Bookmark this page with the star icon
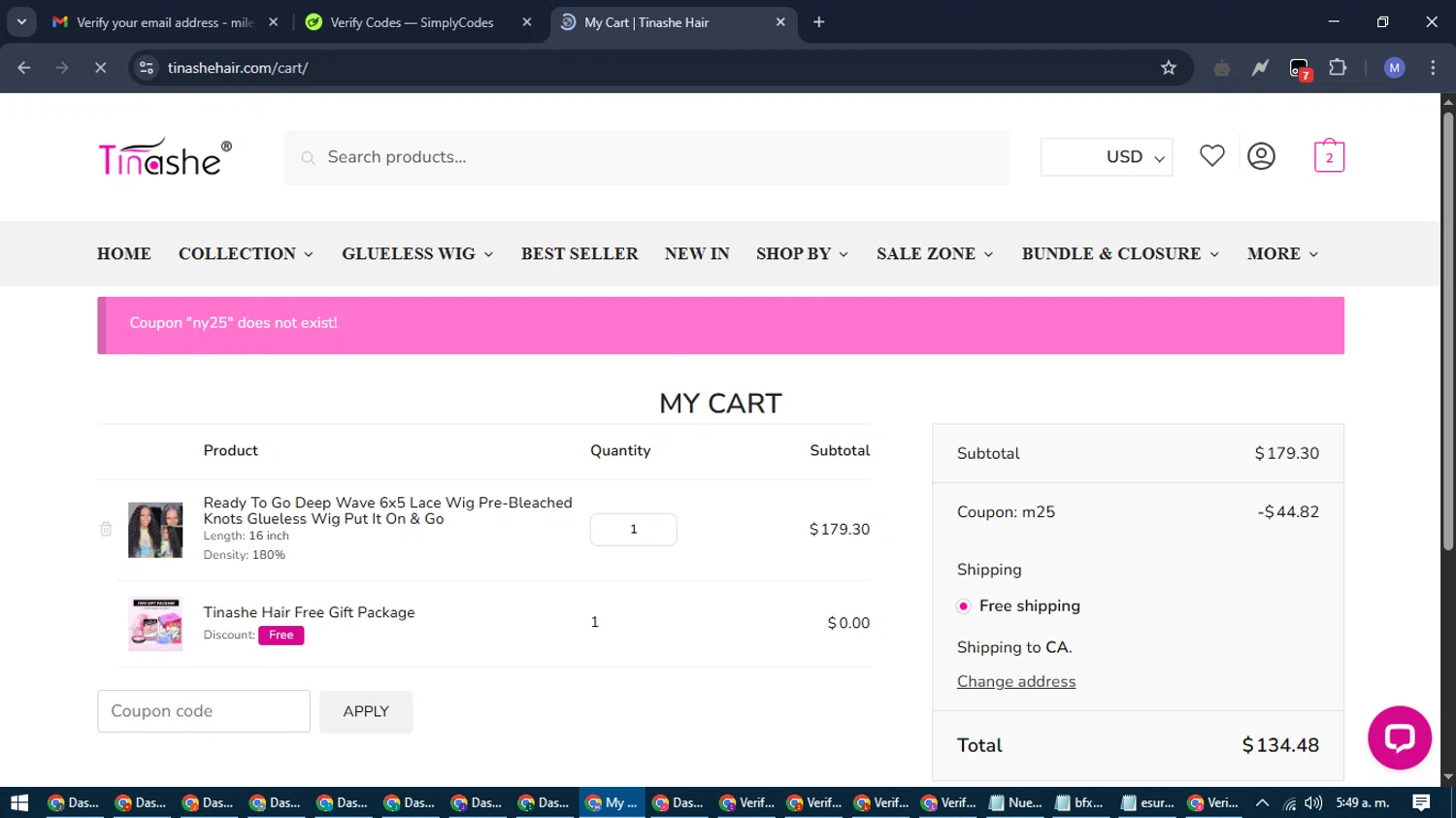The height and width of the screenshot is (818, 1456). point(1168,68)
